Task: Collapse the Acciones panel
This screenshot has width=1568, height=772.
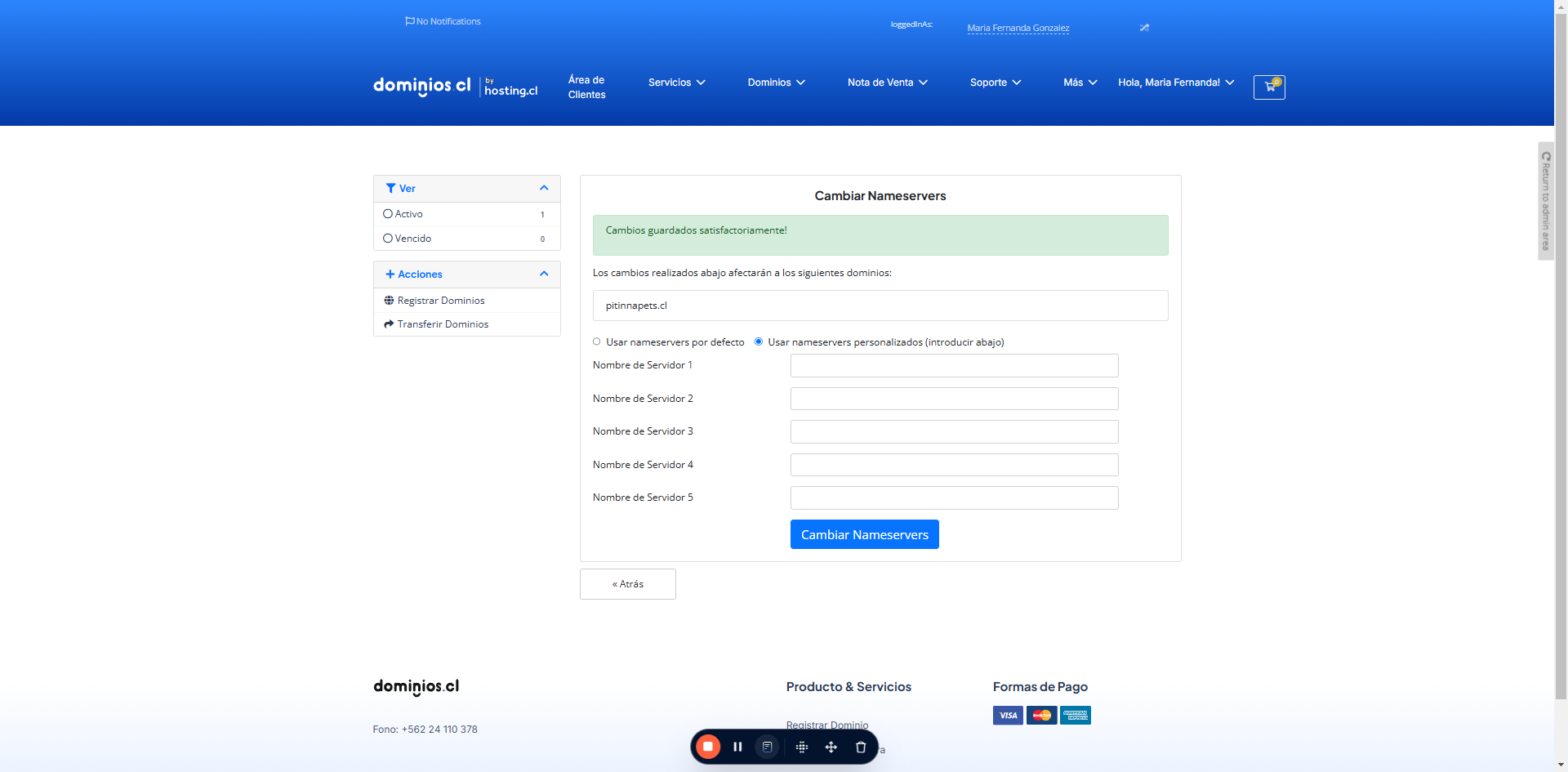Action: tap(544, 274)
